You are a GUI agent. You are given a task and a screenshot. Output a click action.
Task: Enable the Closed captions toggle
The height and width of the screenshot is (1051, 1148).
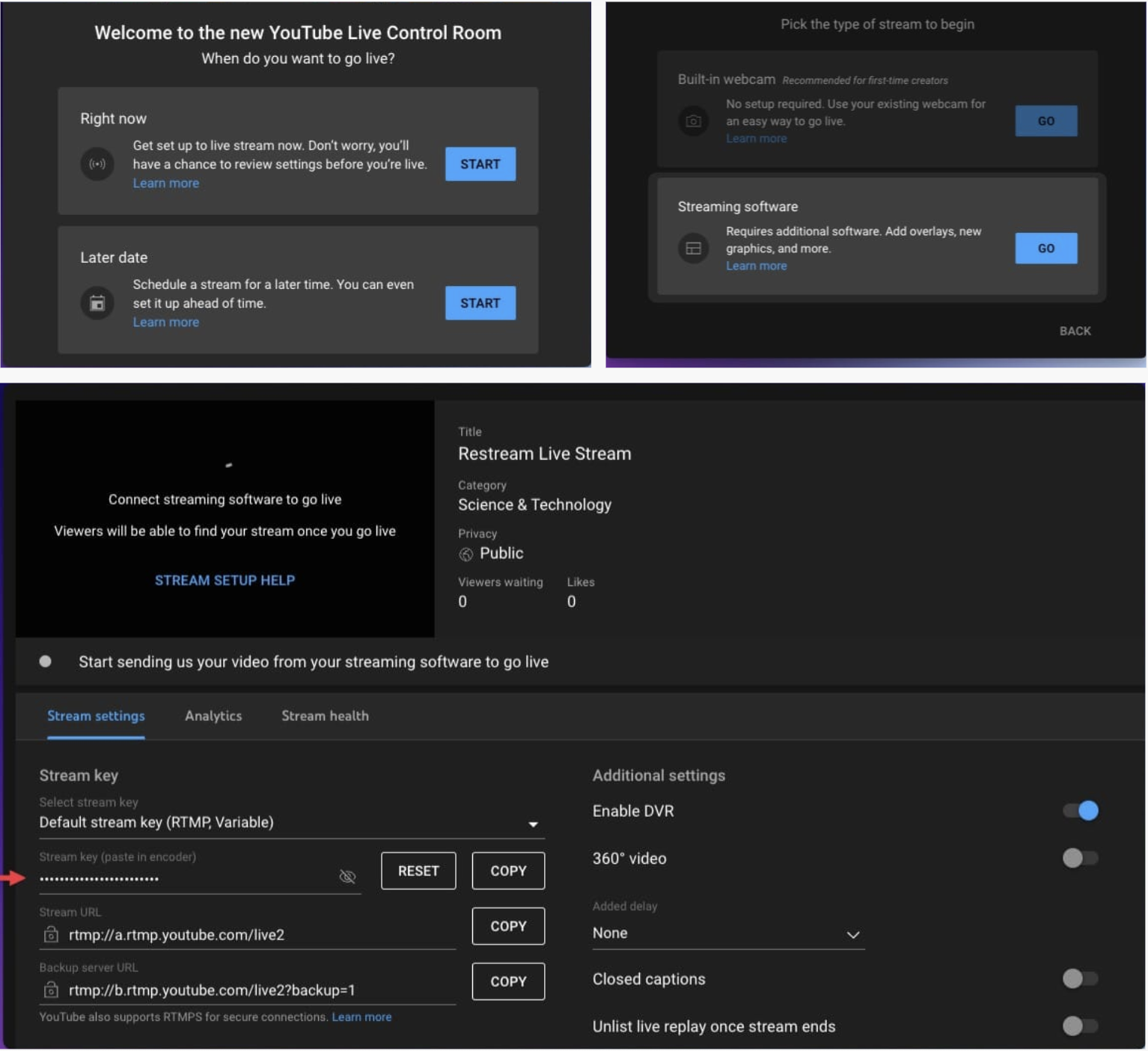click(1081, 978)
